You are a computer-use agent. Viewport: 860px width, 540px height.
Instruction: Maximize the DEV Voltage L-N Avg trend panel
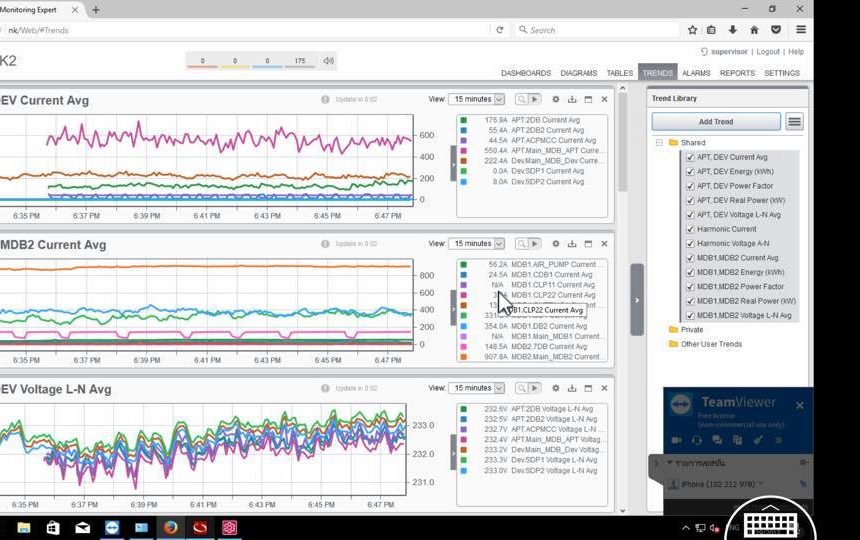(588, 388)
